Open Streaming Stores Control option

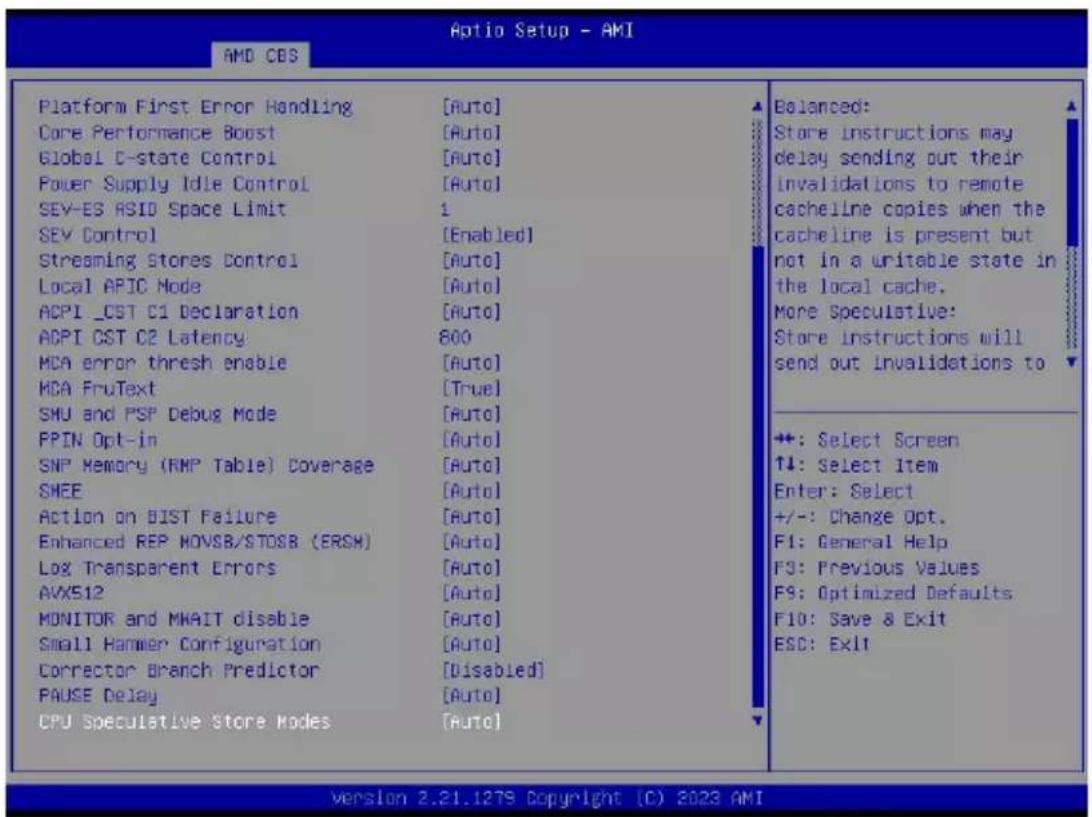click(x=270, y=260)
